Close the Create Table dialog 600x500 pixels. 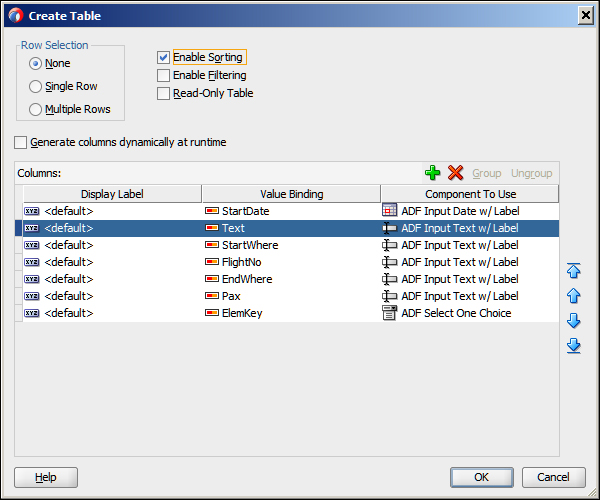click(585, 15)
